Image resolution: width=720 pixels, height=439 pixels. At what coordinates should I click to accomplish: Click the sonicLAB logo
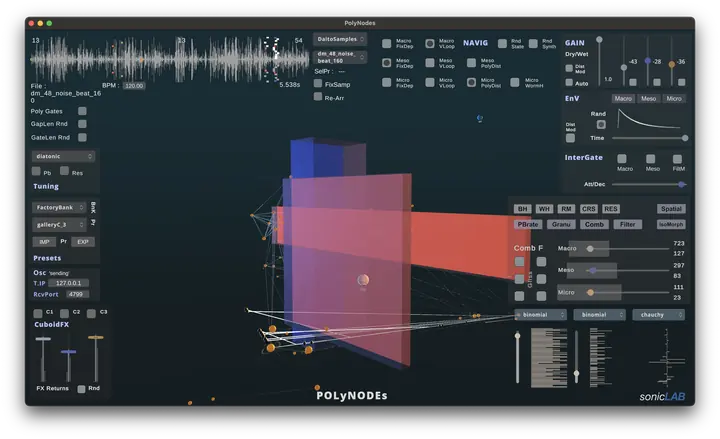[662, 396]
